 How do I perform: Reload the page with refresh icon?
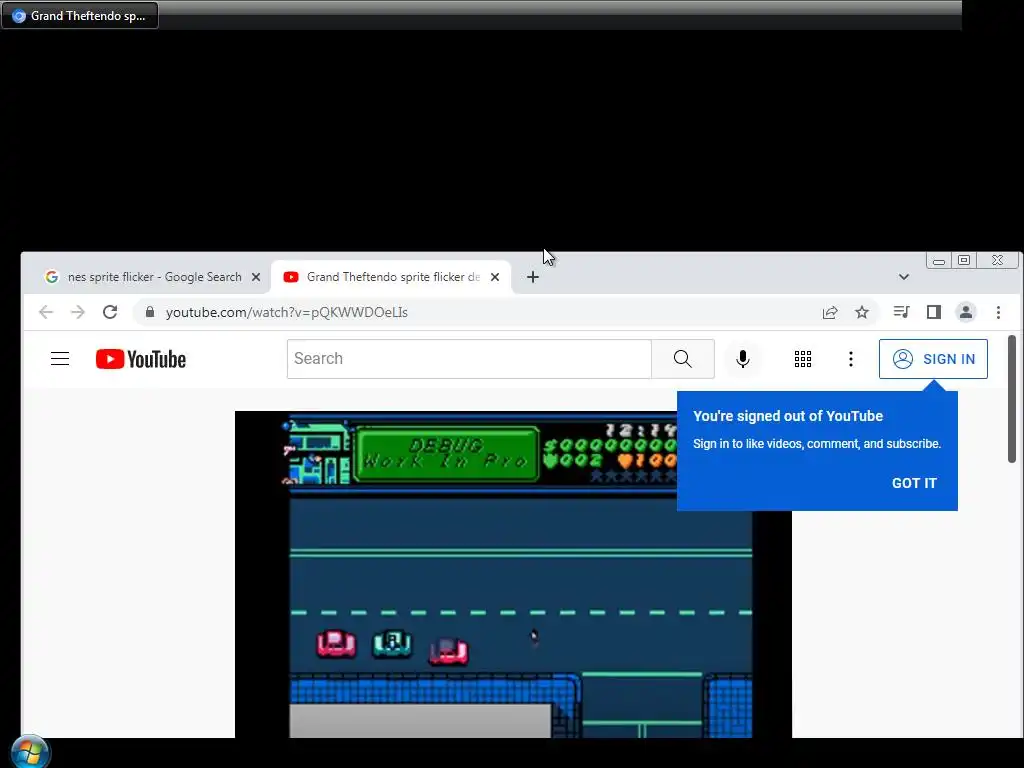[110, 312]
